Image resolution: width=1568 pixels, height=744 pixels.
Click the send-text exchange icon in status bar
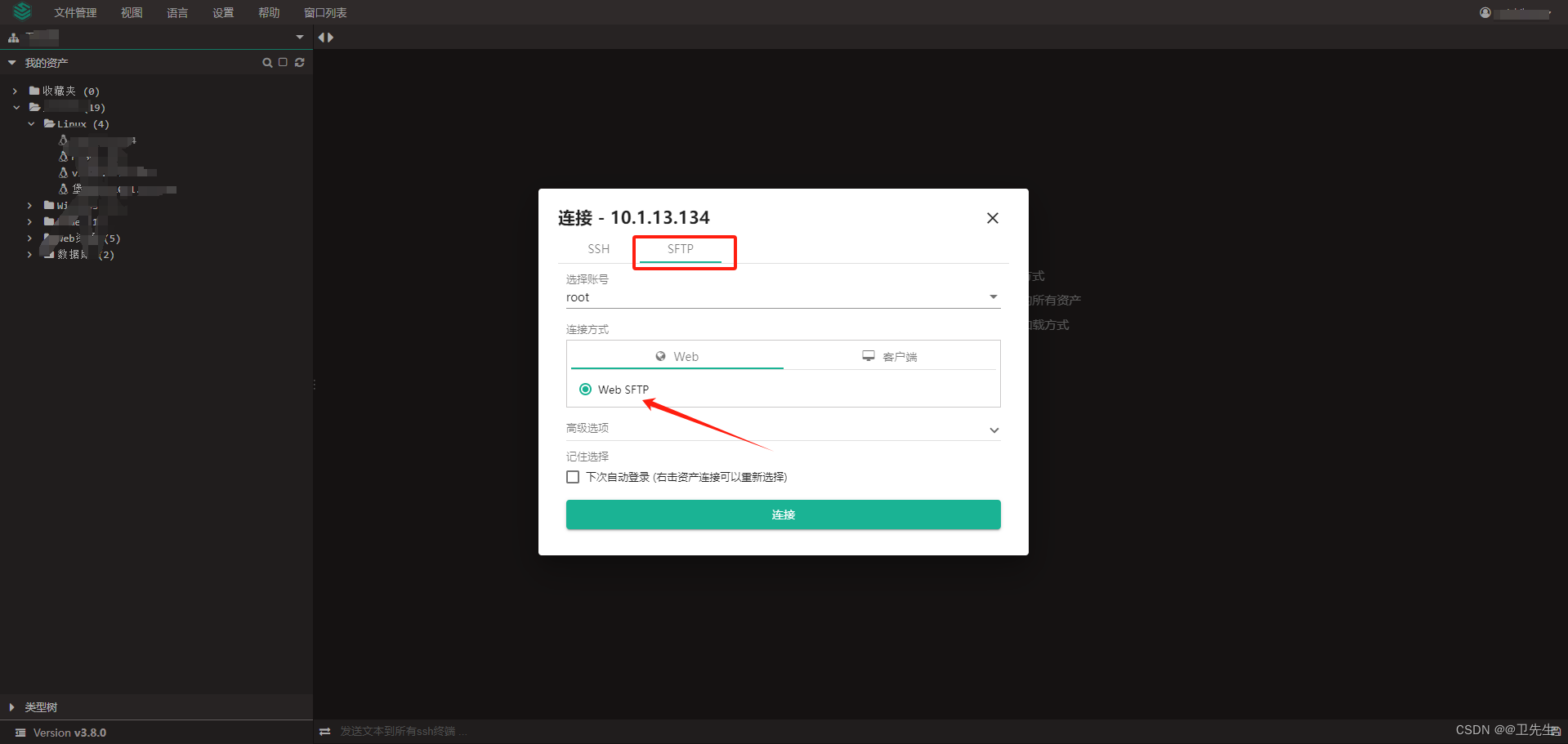coord(325,731)
